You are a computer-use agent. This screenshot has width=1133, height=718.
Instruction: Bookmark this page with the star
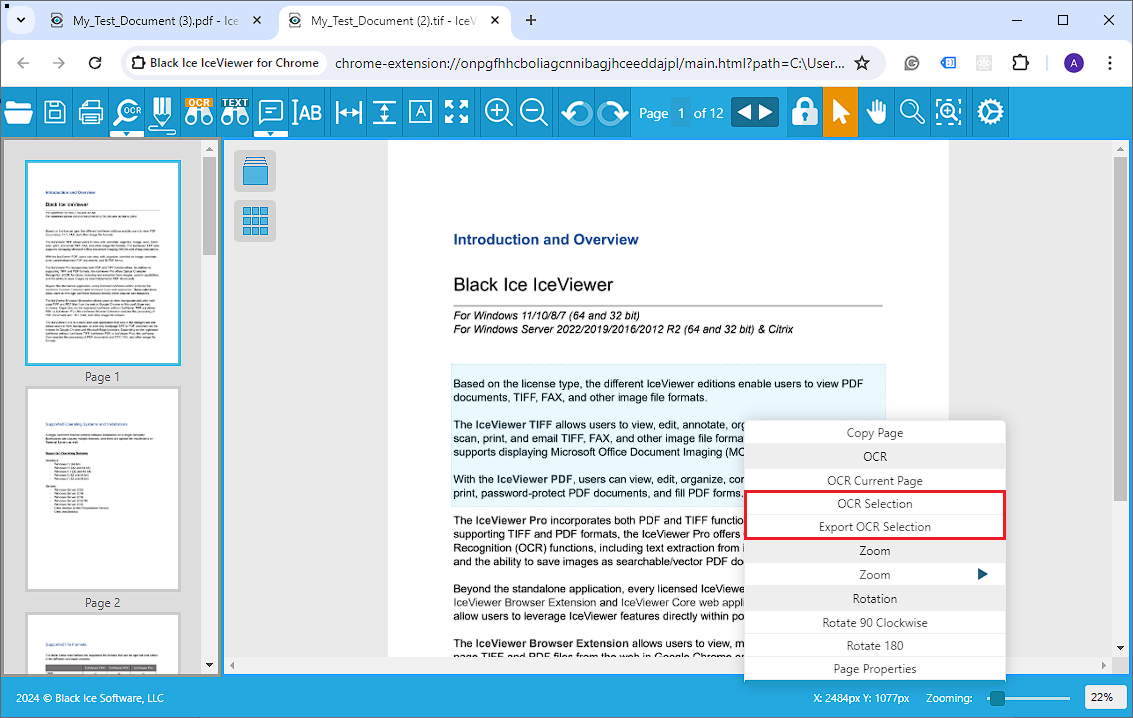[861, 63]
